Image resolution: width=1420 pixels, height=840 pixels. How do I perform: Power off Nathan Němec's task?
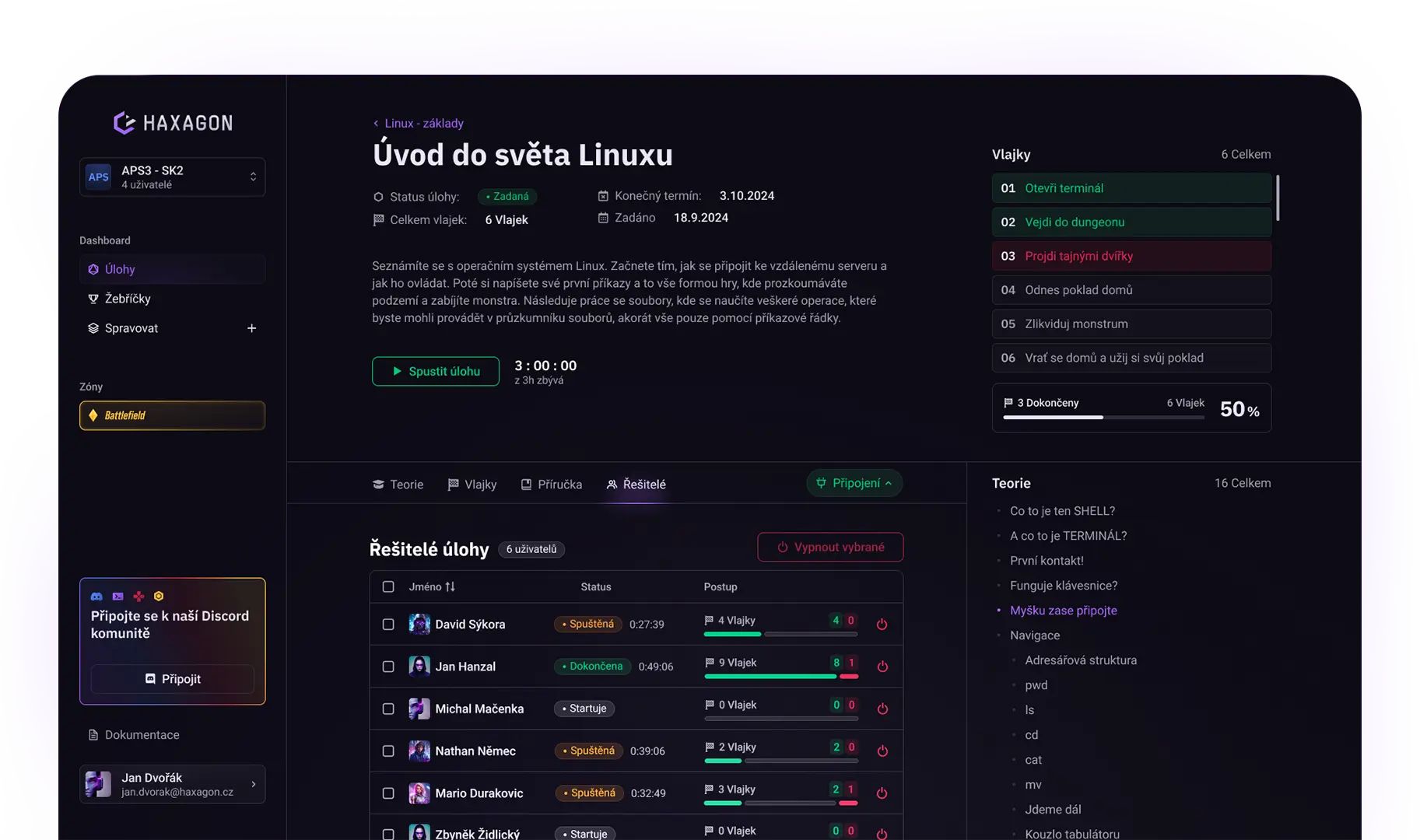tap(882, 751)
